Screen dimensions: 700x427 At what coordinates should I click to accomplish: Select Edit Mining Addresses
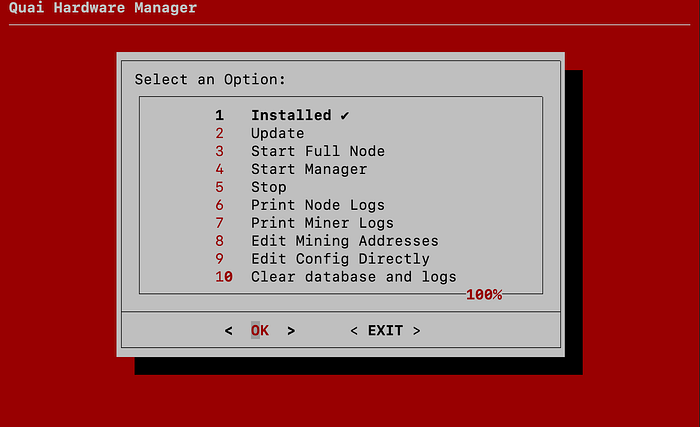click(x=326, y=241)
